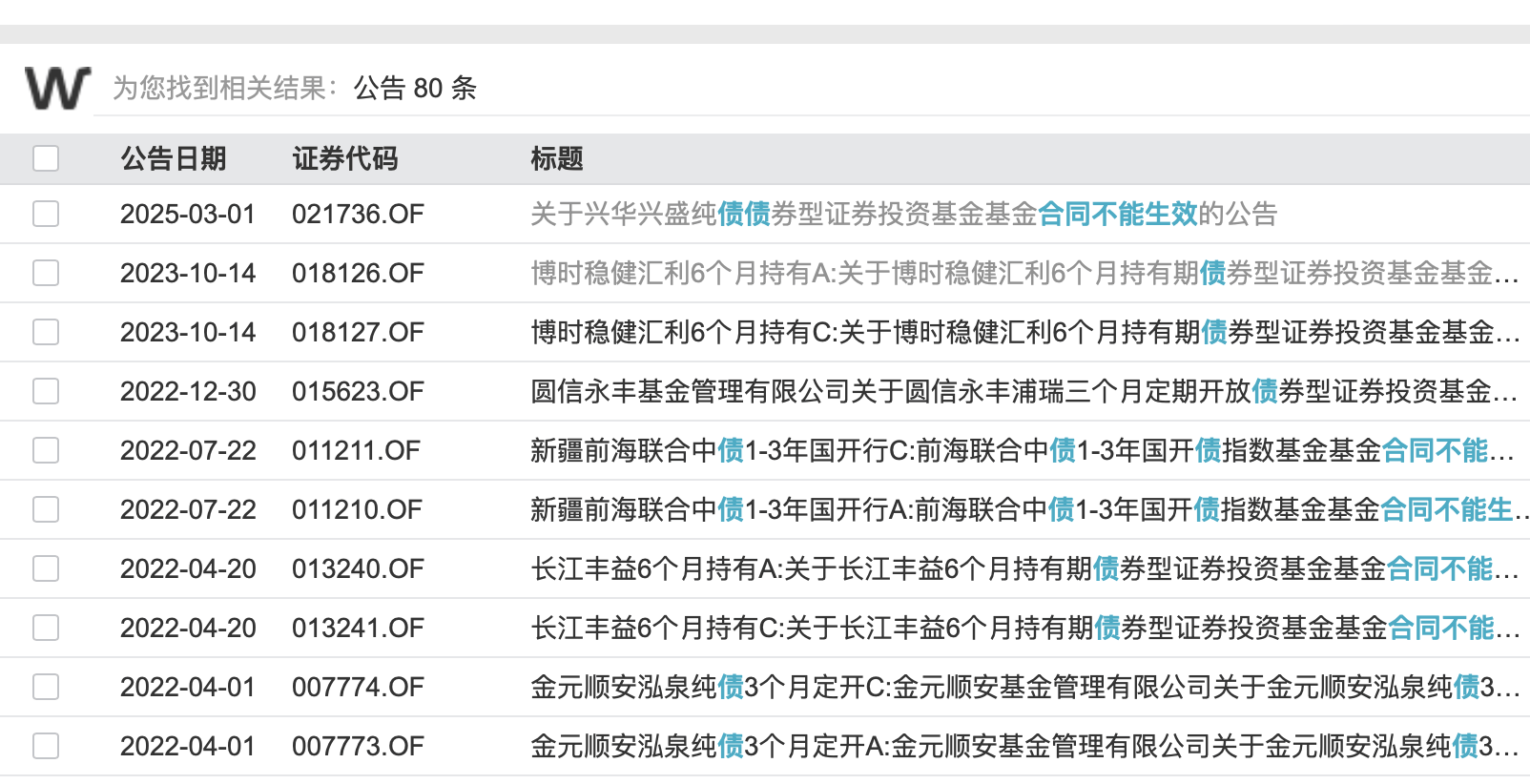Click the Wind W logo icon
Viewport: 1530px width, 784px height.
tap(57, 88)
